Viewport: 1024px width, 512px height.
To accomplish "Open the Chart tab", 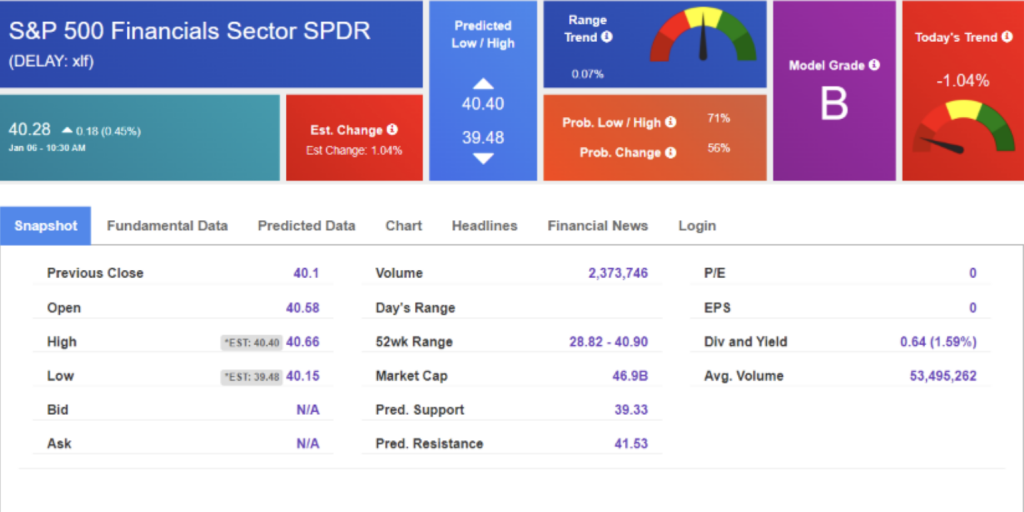I will tap(404, 226).
